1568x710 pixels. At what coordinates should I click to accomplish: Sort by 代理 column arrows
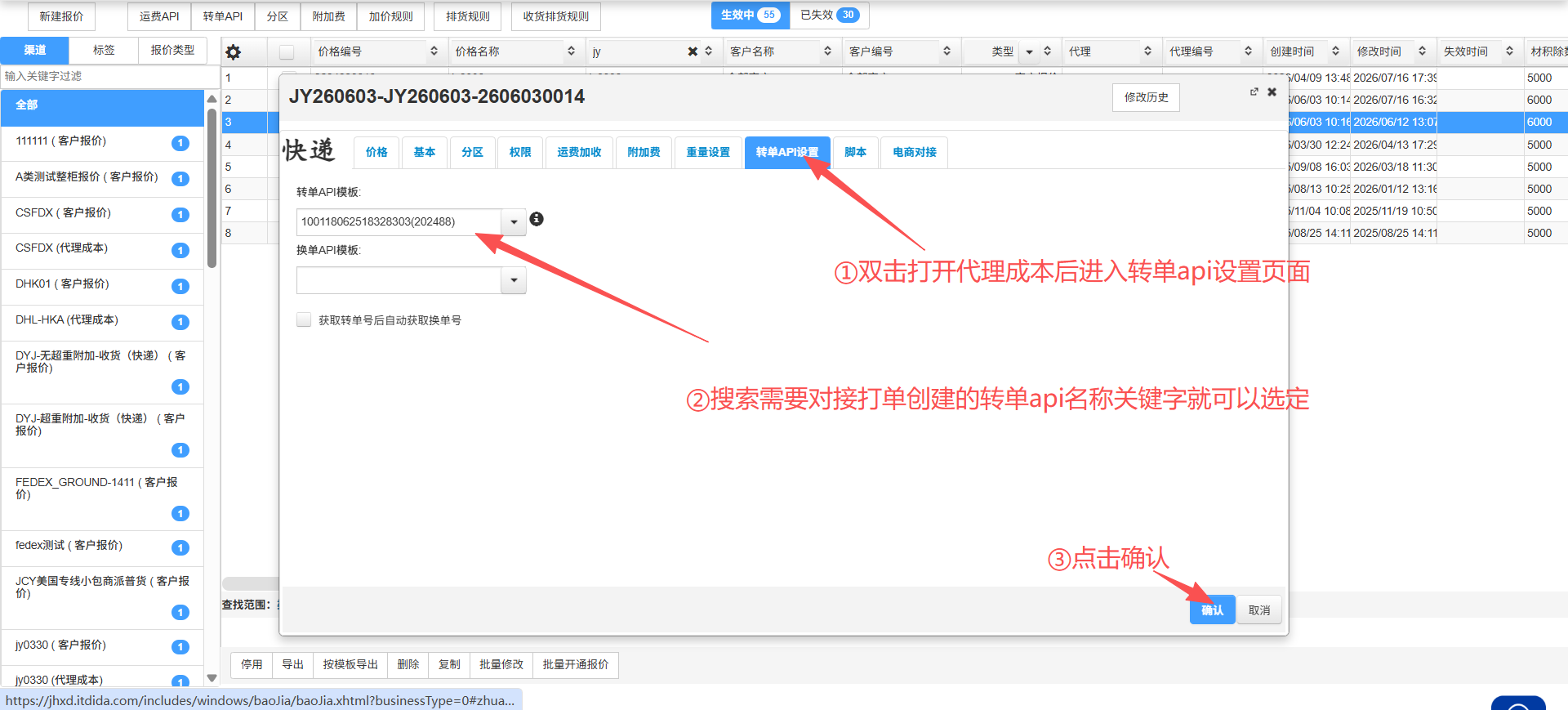(x=1147, y=51)
